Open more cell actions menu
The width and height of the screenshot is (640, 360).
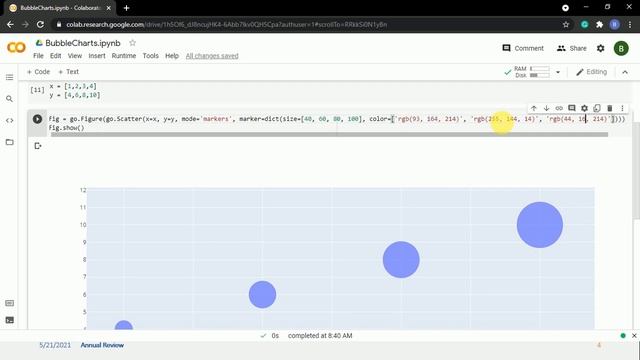point(622,108)
